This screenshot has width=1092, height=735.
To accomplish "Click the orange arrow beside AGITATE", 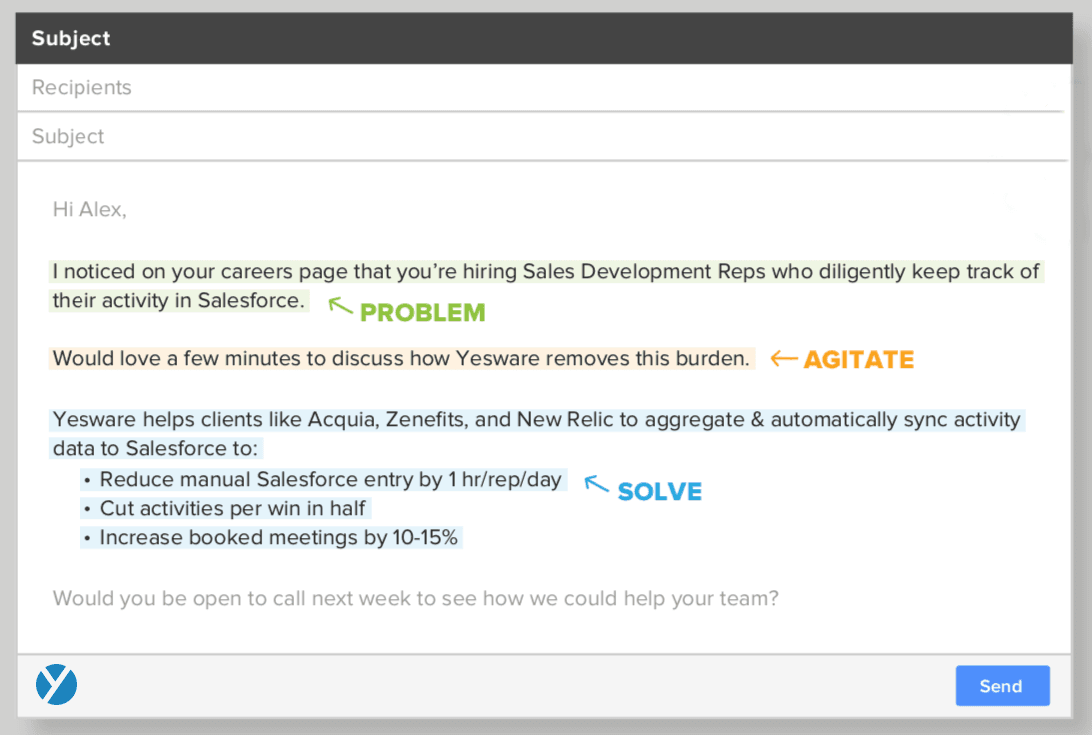I will [x=784, y=358].
